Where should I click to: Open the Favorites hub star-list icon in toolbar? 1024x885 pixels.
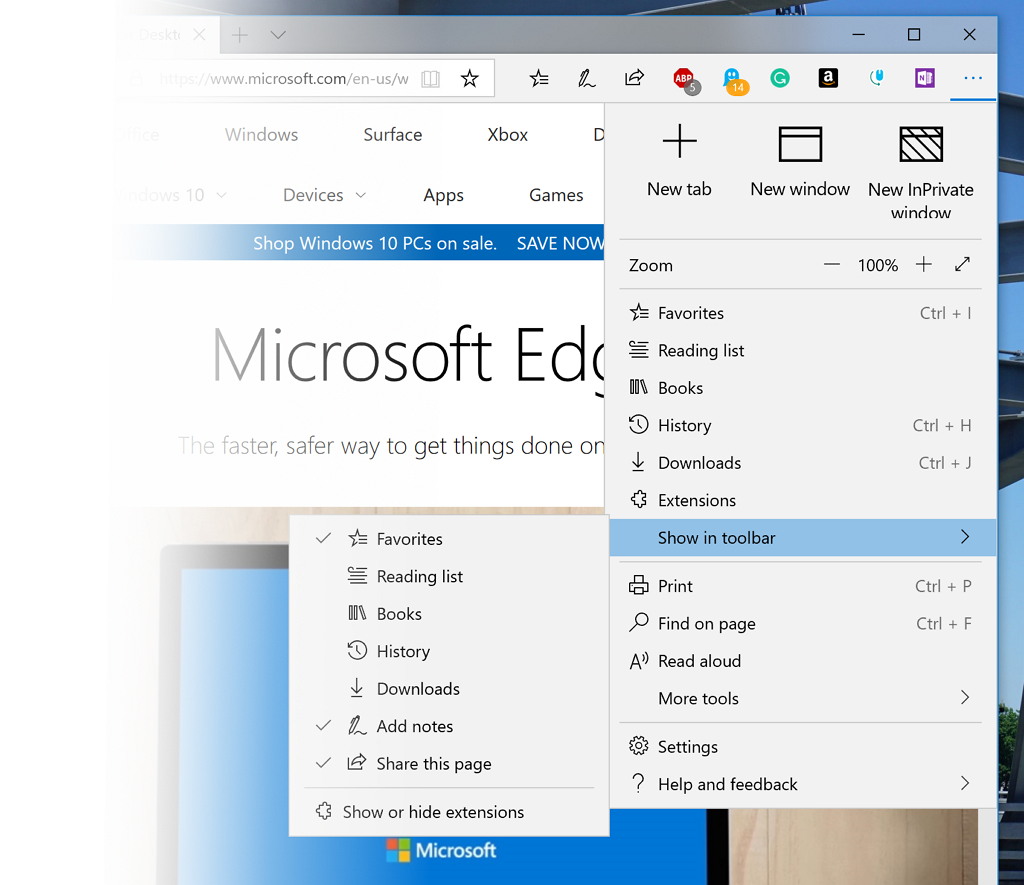[x=539, y=78]
